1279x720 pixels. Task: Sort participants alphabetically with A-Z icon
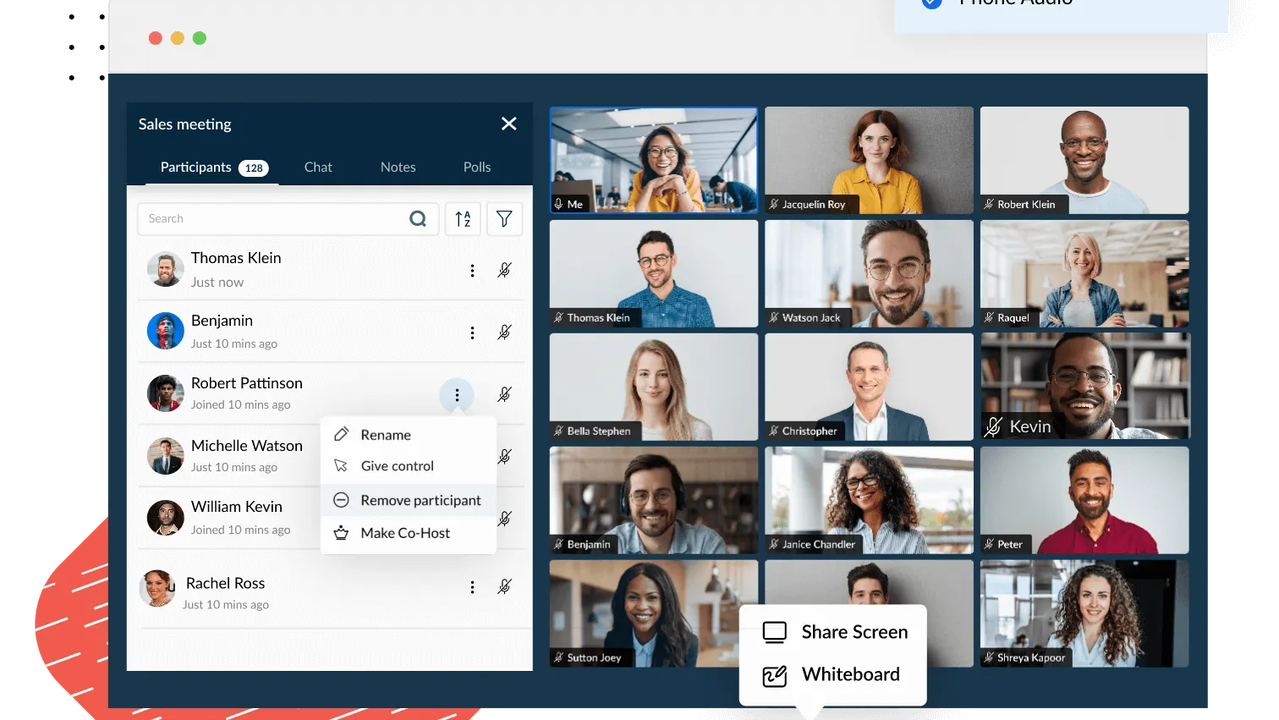coord(463,219)
